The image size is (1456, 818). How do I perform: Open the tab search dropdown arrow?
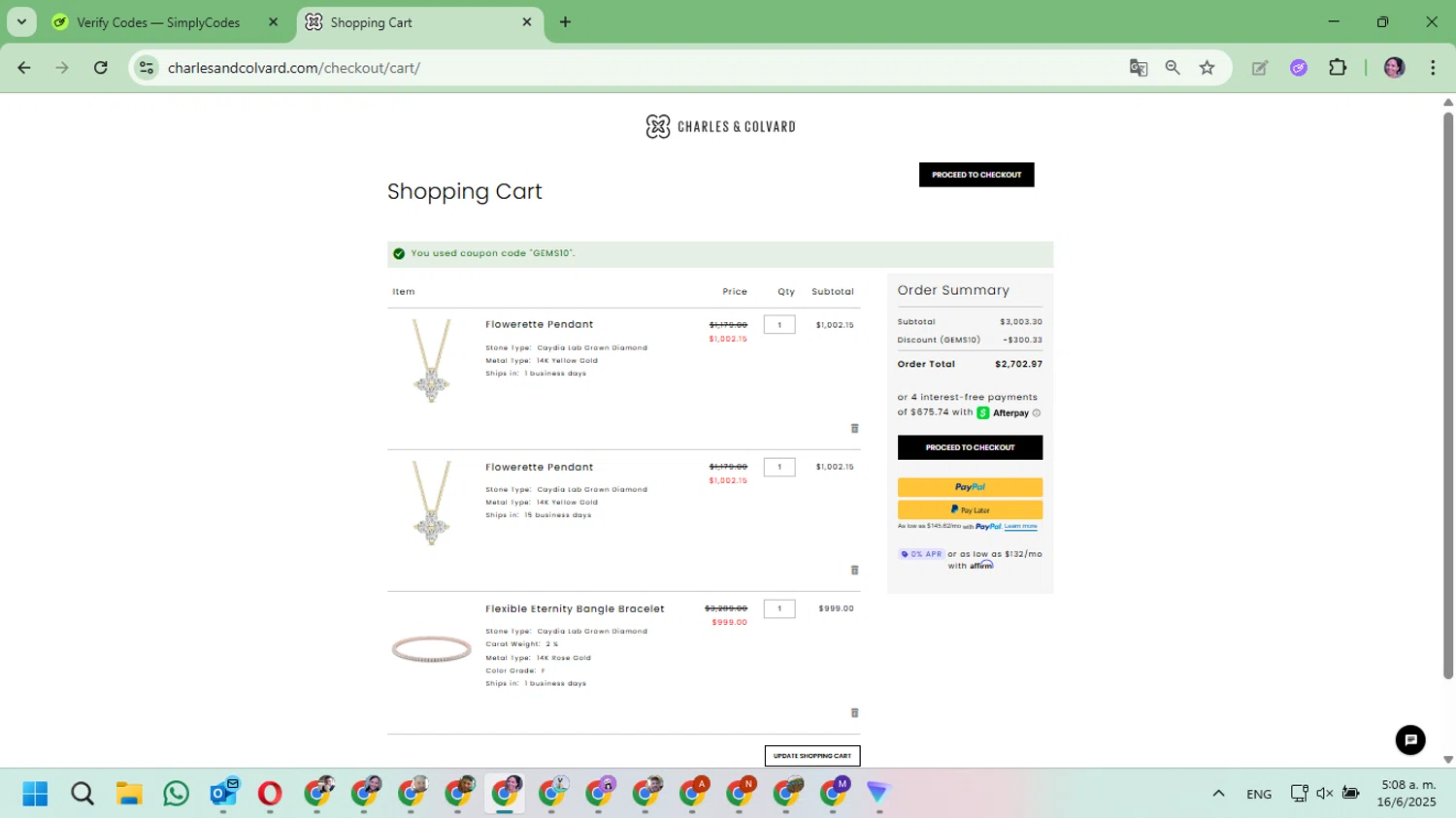click(21, 22)
